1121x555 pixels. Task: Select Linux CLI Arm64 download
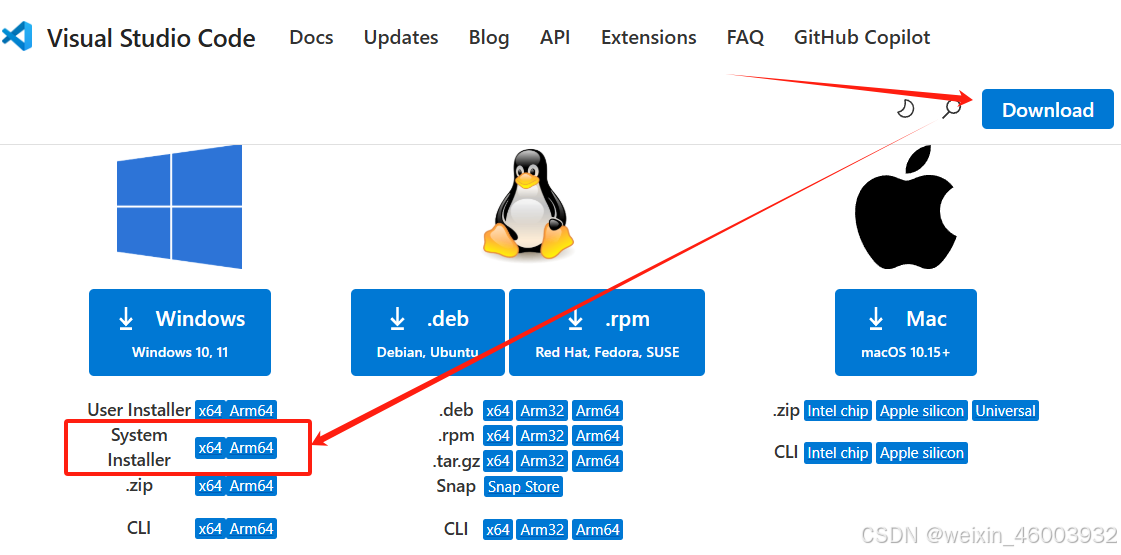click(x=598, y=529)
